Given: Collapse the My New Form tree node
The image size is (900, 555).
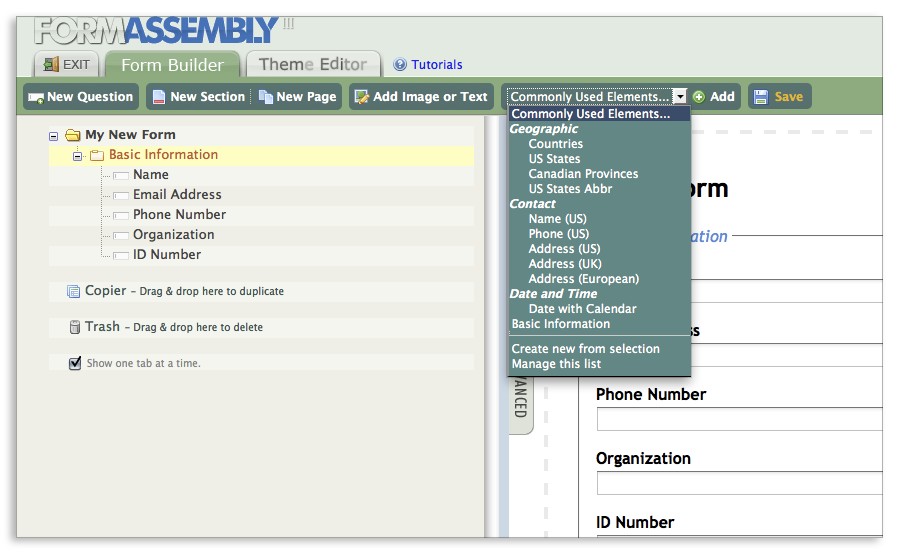Looking at the screenshot, I should coord(53,136).
